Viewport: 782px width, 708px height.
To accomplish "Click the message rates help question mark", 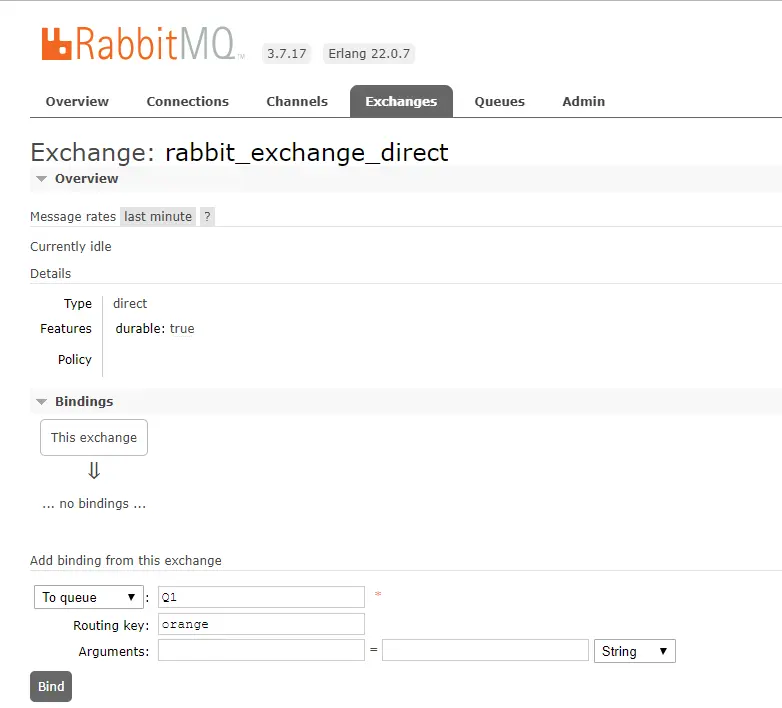I will coord(207,217).
